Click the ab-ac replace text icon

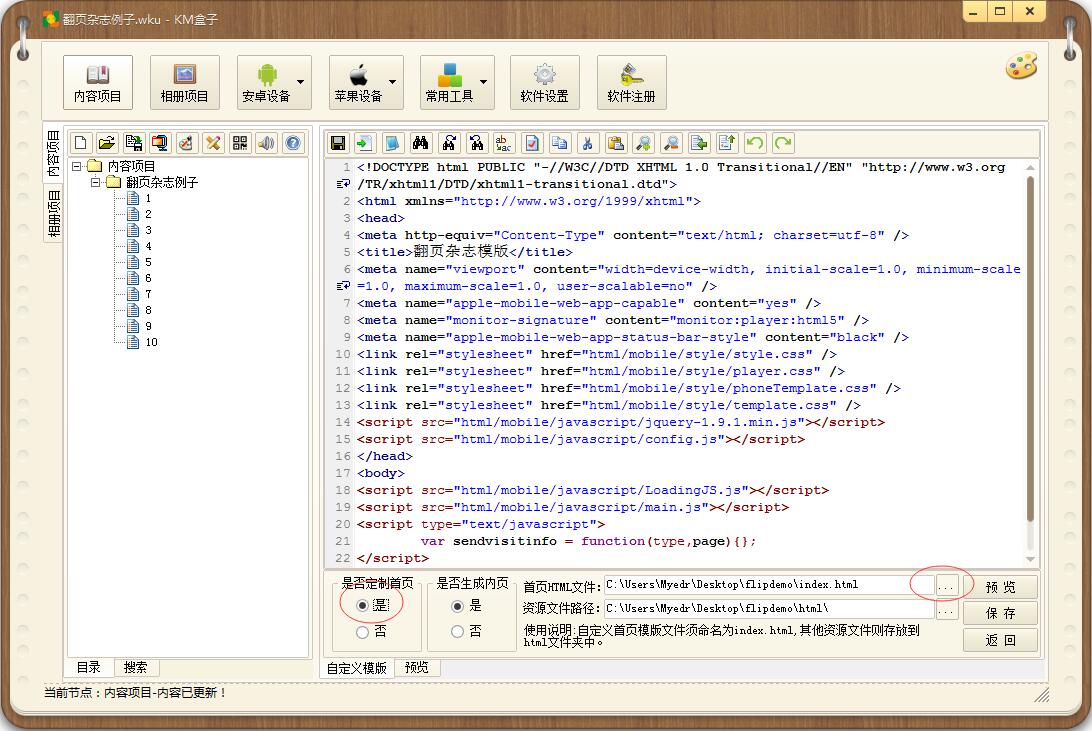click(504, 143)
